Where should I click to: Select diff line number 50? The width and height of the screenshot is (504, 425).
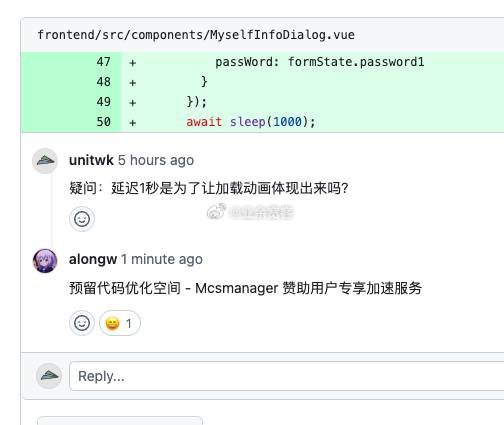coord(103,122)
